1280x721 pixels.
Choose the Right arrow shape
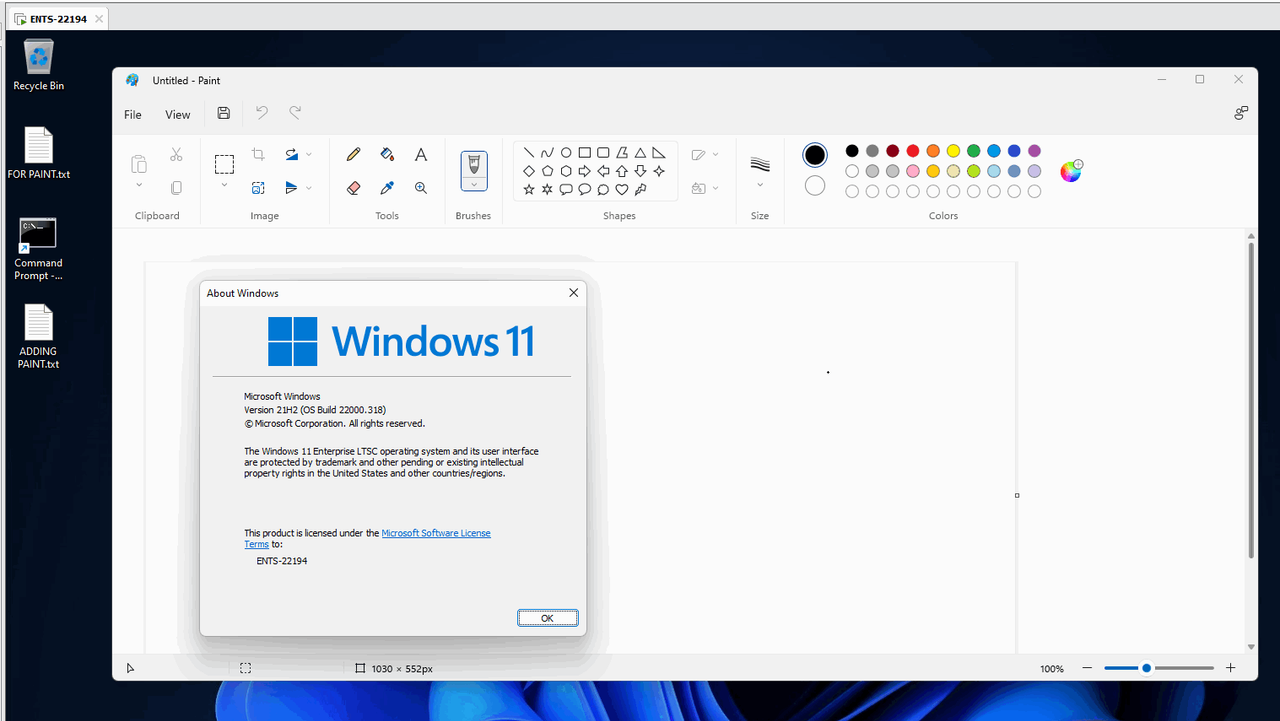585,171
